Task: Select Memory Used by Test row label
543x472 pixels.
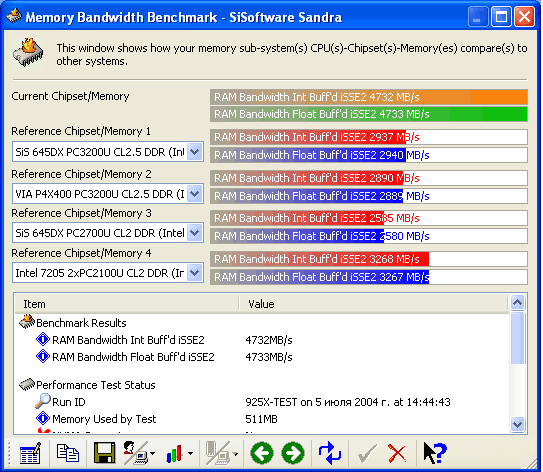Action: pos(104,419)
